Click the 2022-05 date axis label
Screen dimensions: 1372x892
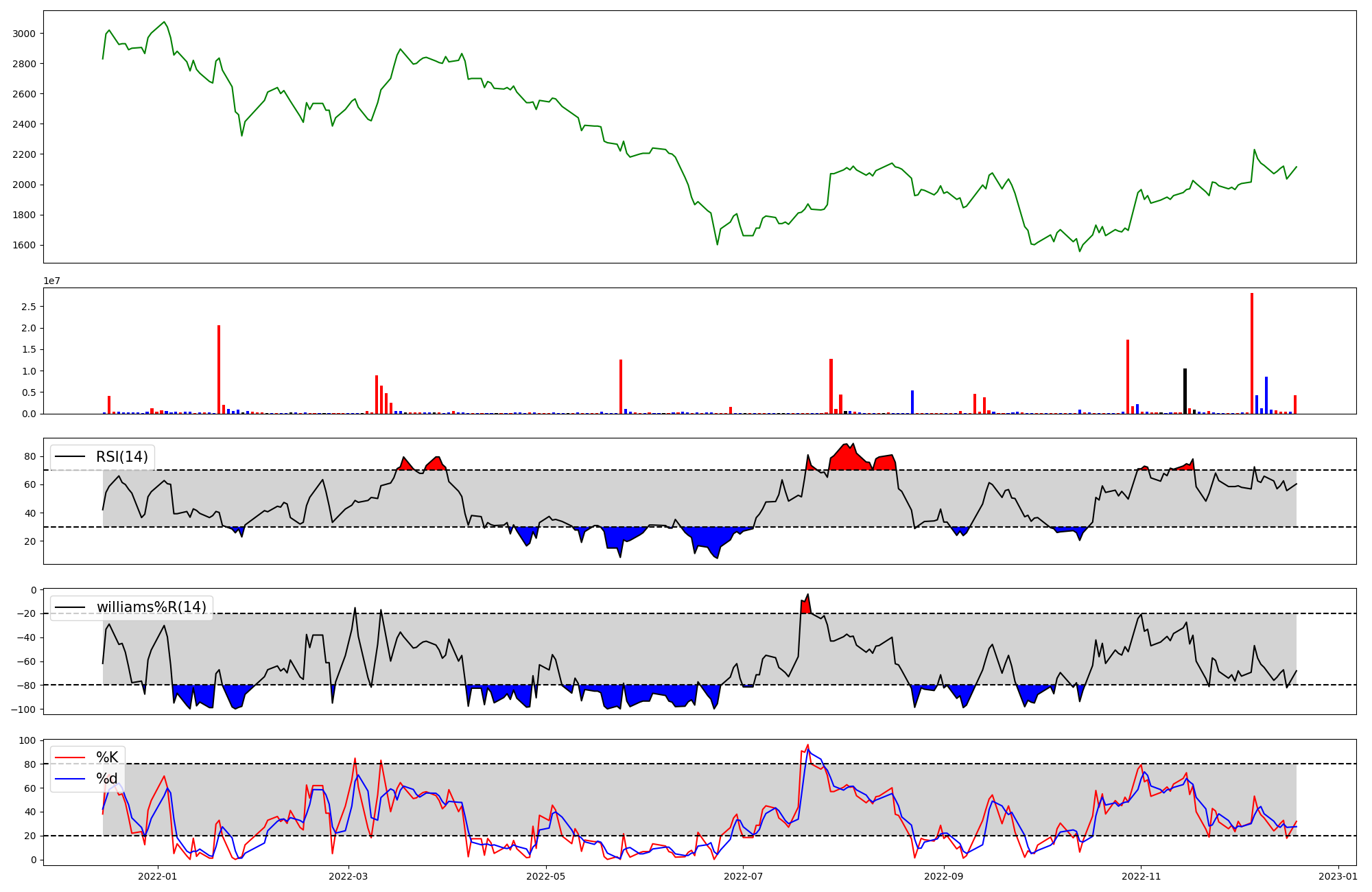point(546,876)
